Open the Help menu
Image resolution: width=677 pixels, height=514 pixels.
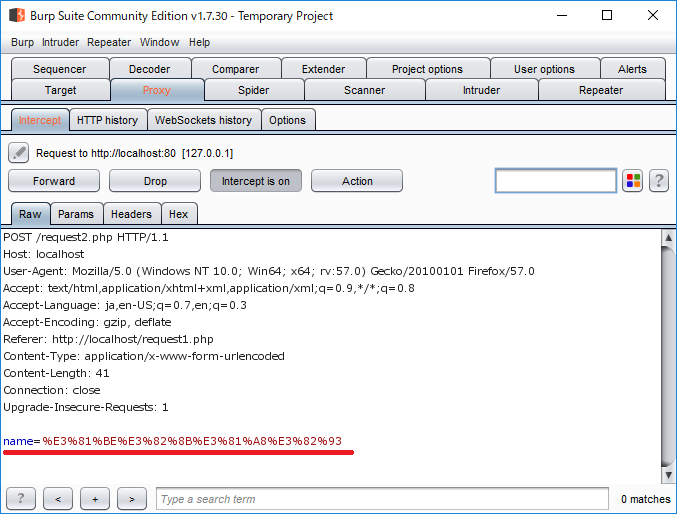click(x=199, y=42)
